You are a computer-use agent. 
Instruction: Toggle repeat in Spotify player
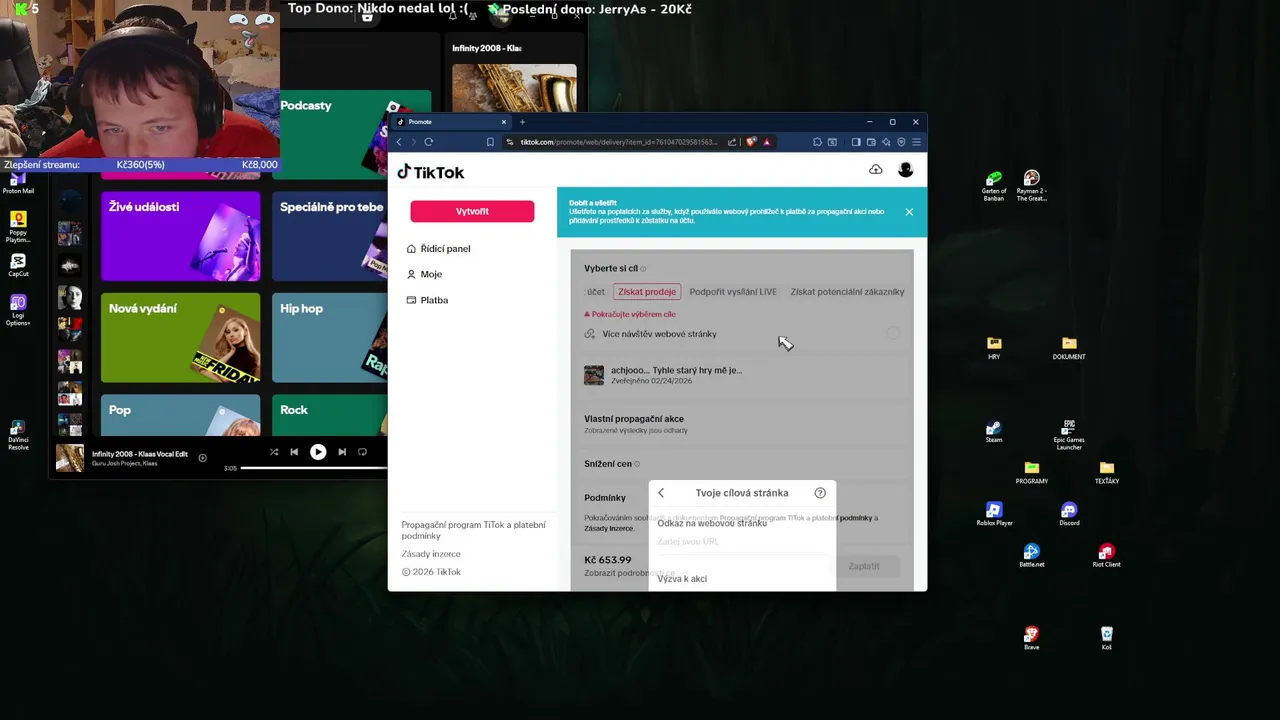pyautogui.click(x=362, y=452)
